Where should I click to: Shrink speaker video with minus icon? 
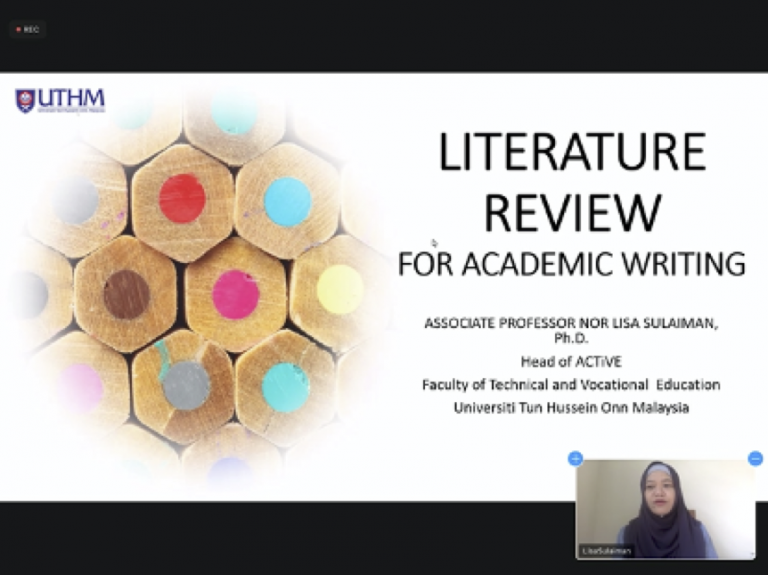756,459
